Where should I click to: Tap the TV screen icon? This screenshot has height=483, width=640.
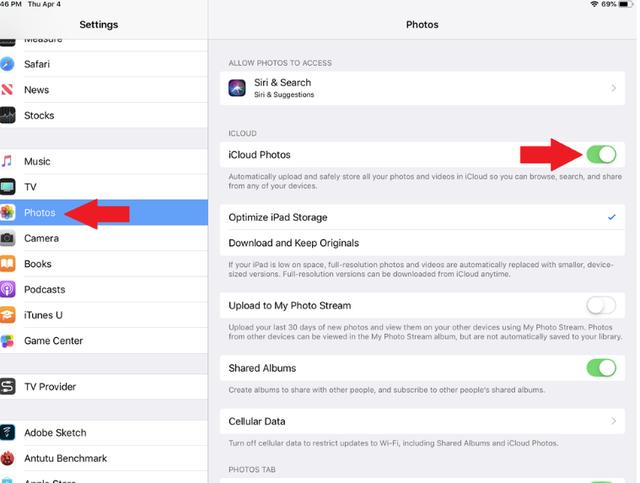point(7,187)
